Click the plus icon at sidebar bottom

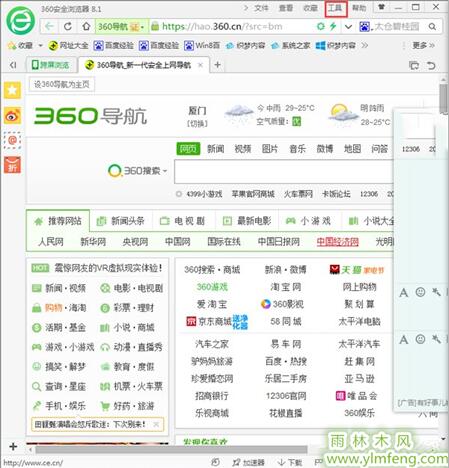click(x=13, y=446)
